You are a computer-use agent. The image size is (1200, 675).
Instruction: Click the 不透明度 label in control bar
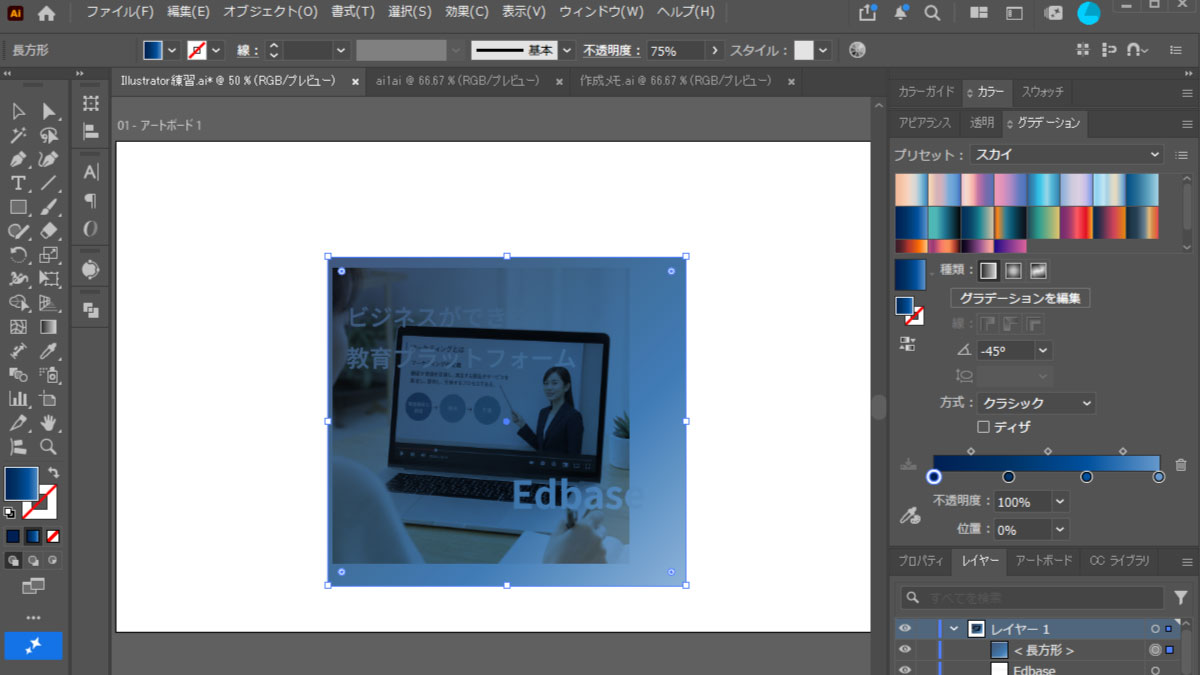pyautogui.click(x=611, y=50)
